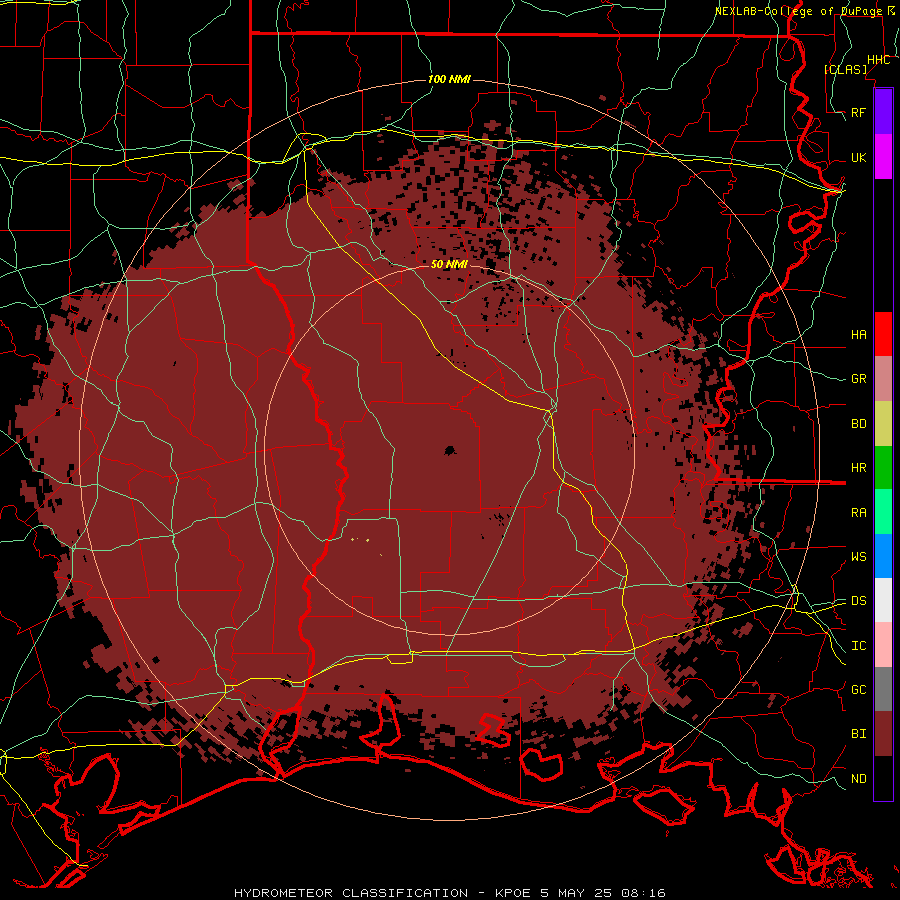Select the BD yellow legend color block

pos(883,424)
